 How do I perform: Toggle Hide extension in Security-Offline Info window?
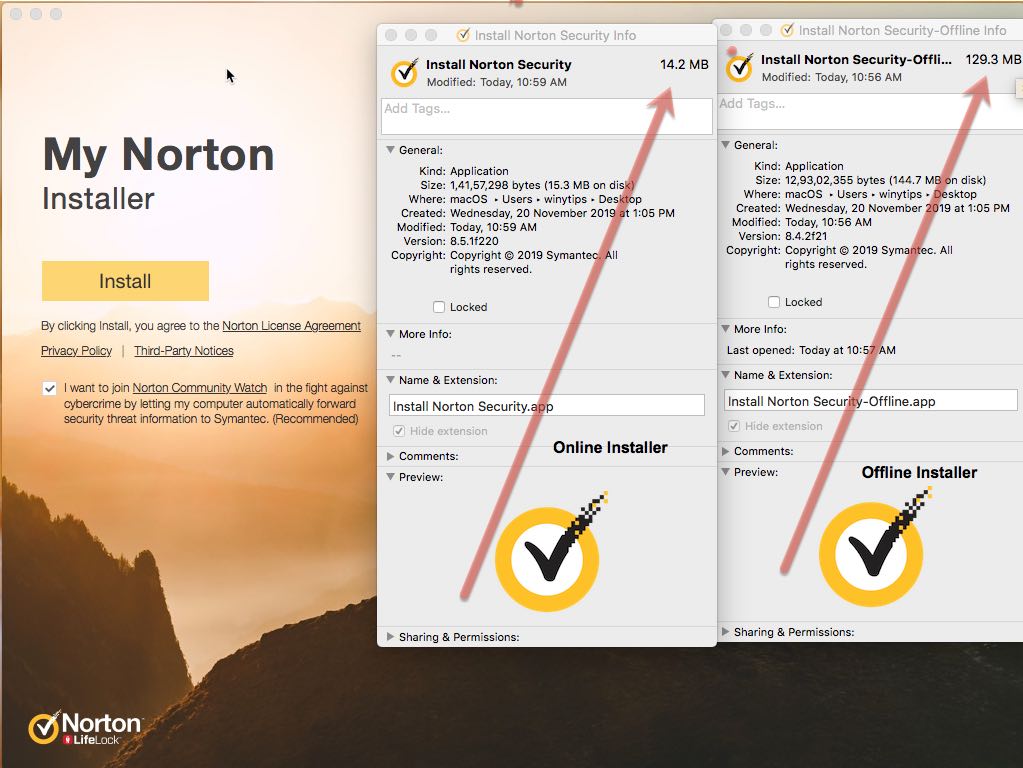pyautogui.click(x=734, y=426)
